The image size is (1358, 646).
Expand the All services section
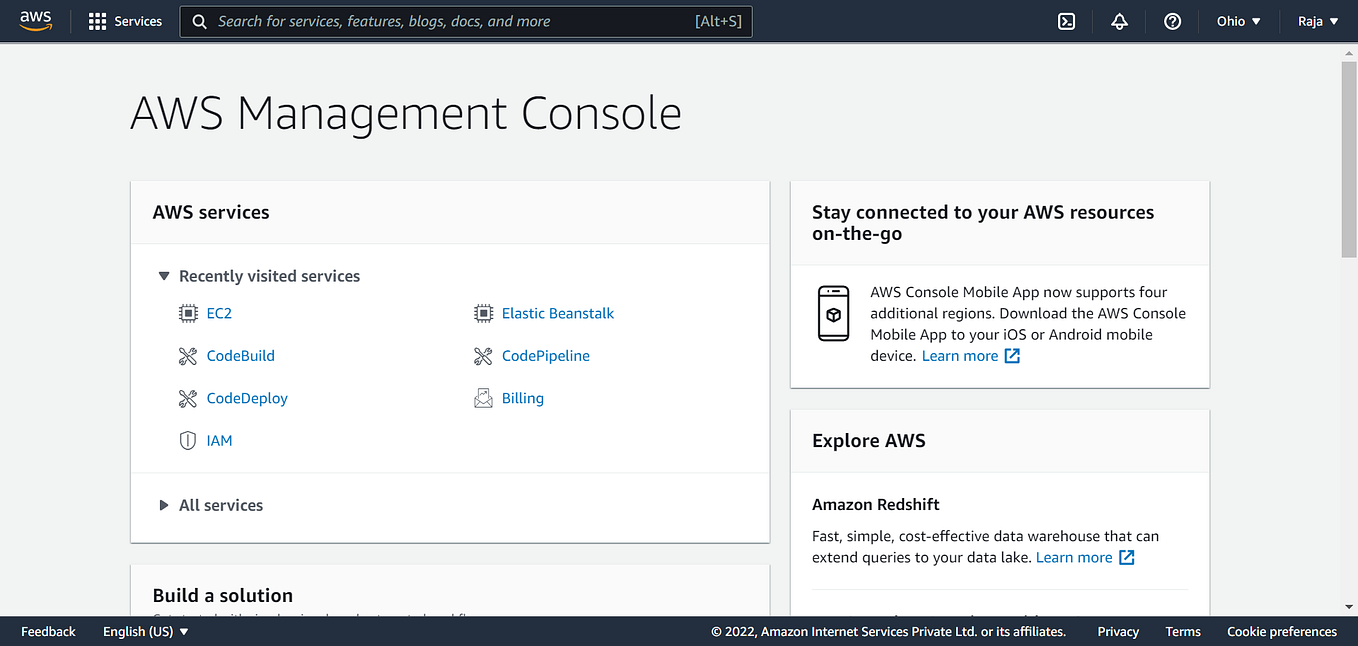(x=164, y=505)
